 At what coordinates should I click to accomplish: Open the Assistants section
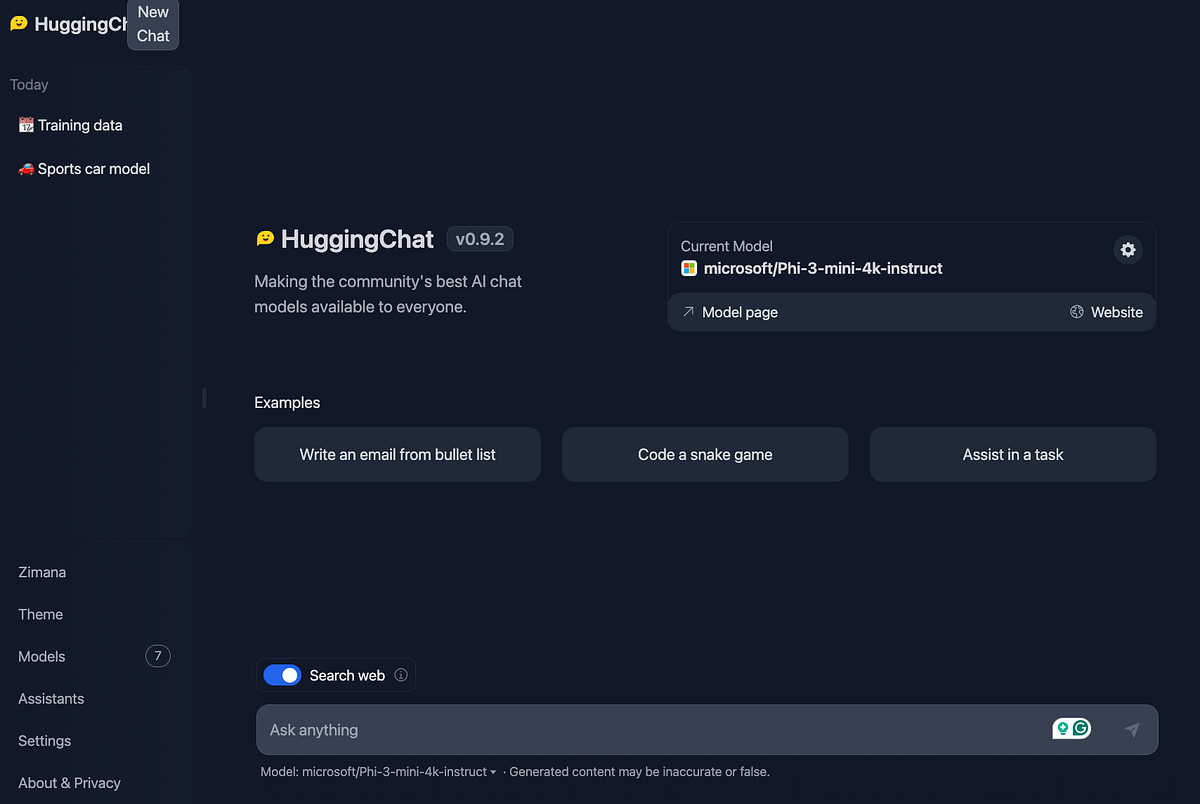[x=50, y=698]
